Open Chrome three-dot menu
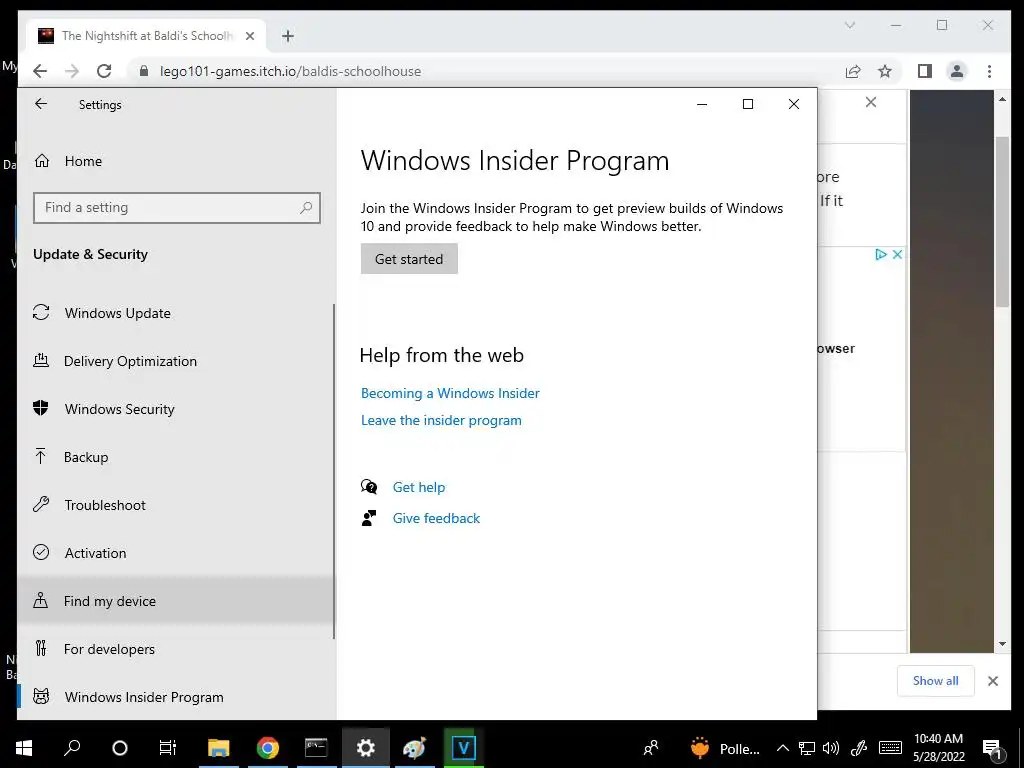This screenshot has width=1024, height=768. click(x=989, y=71)
